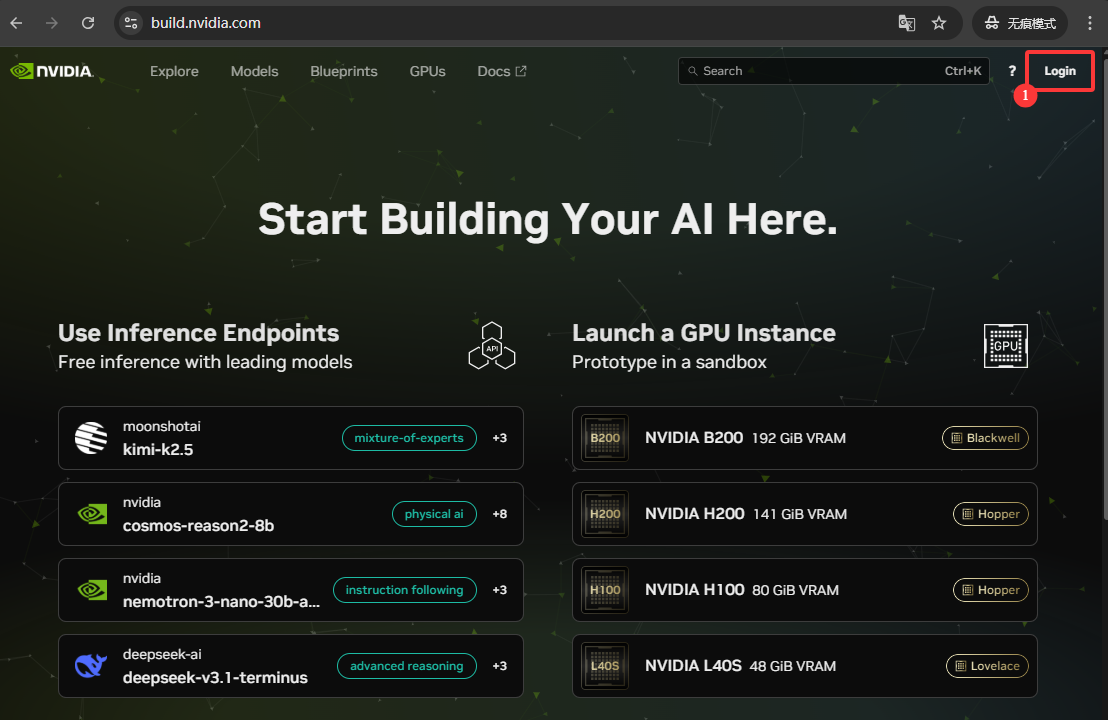Viewport: 1108px width, 720px height.
Task: Open Chrome three-dot menu
Action: tap(1090, 22)
